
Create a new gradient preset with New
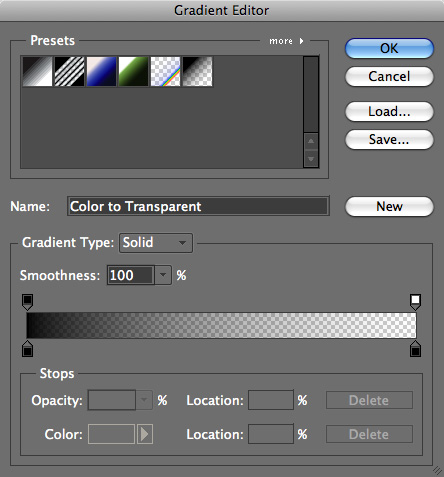click(x=389, y=206)
